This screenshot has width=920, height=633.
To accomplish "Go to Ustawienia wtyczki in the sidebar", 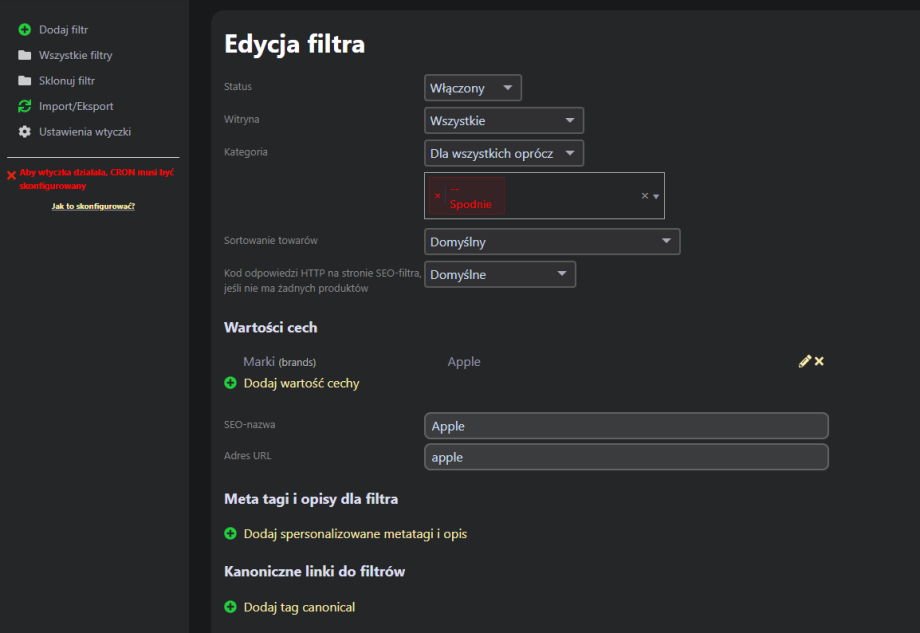I will 84,132.
